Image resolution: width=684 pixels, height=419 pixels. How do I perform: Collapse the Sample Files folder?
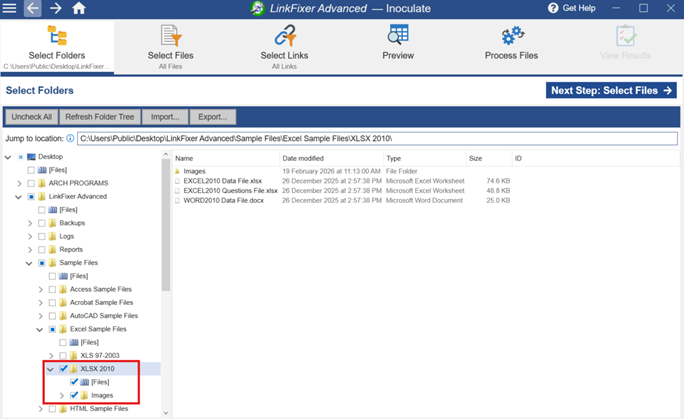click(x=29, y=263)
